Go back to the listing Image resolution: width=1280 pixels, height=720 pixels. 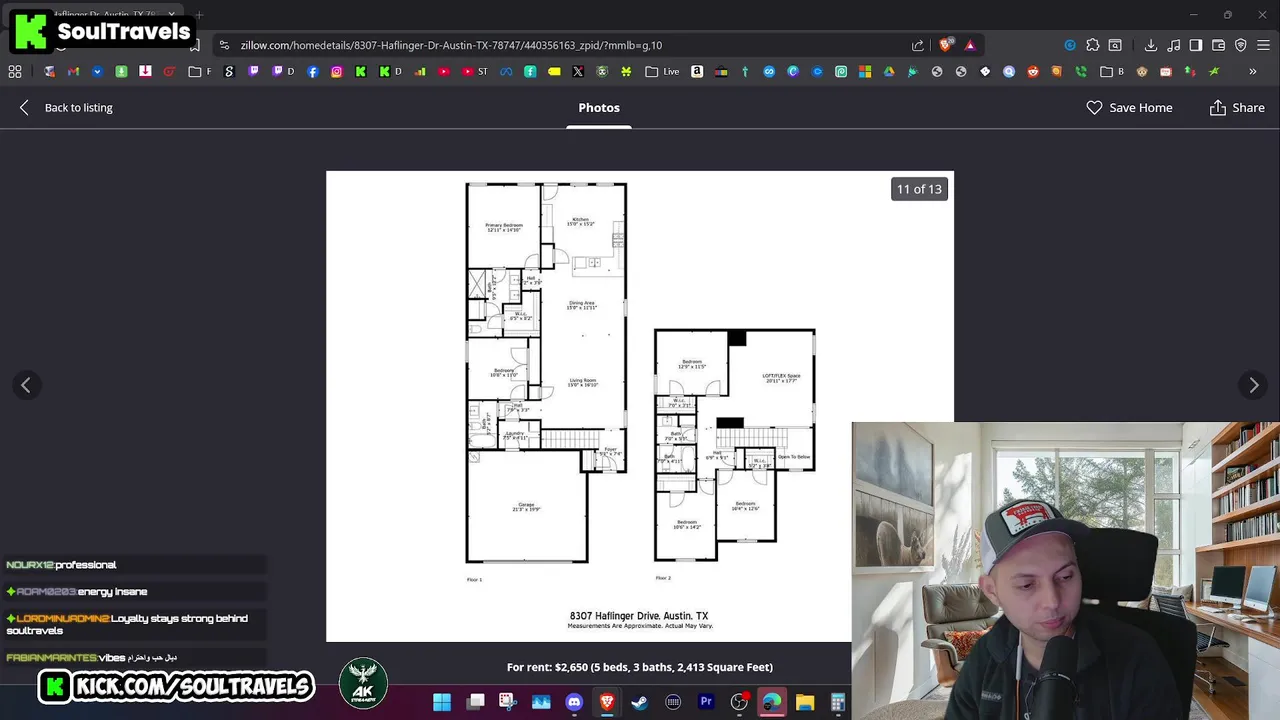(x=66, y=107)
